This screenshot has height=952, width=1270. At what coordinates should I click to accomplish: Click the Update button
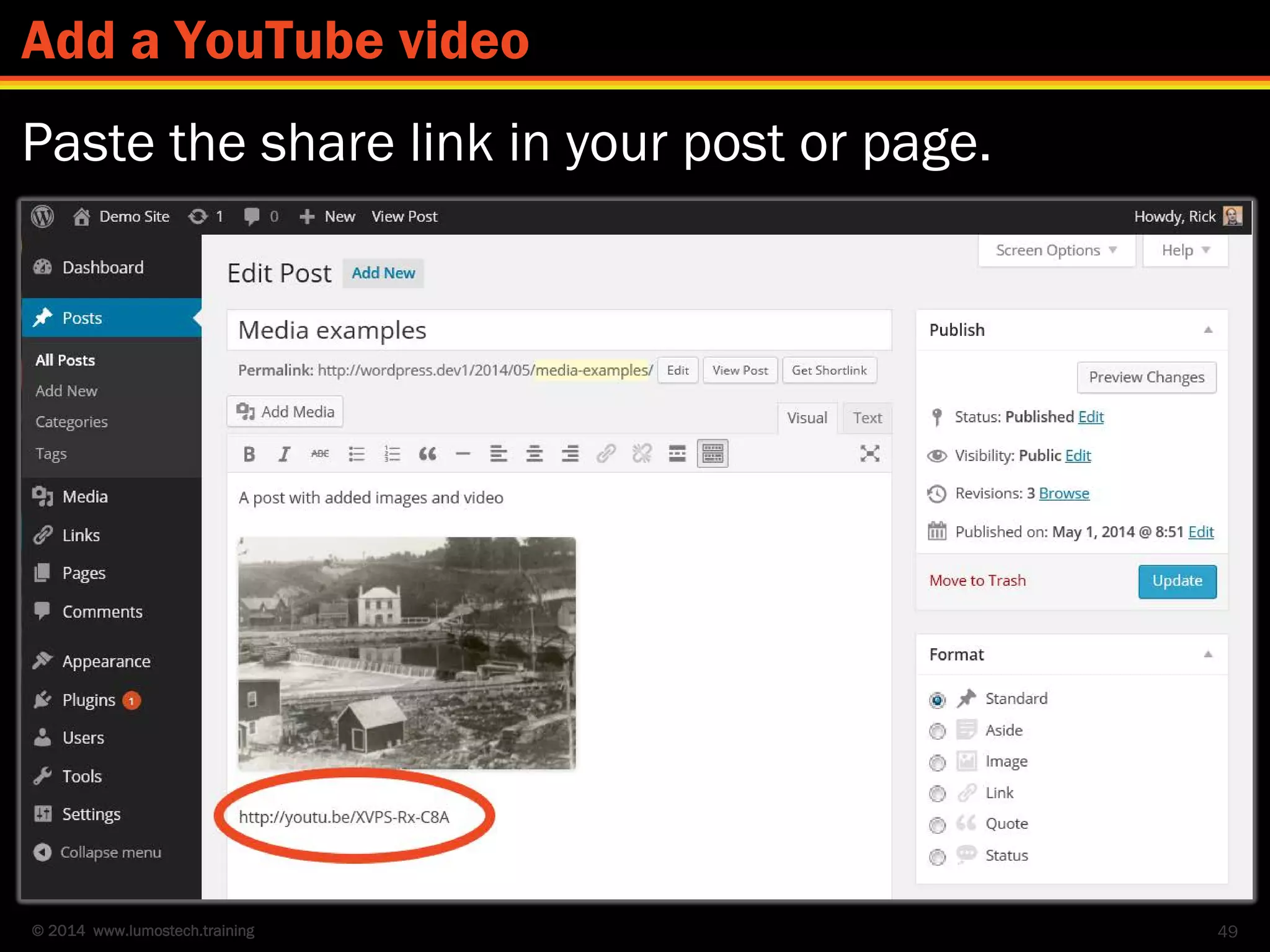1177,581
